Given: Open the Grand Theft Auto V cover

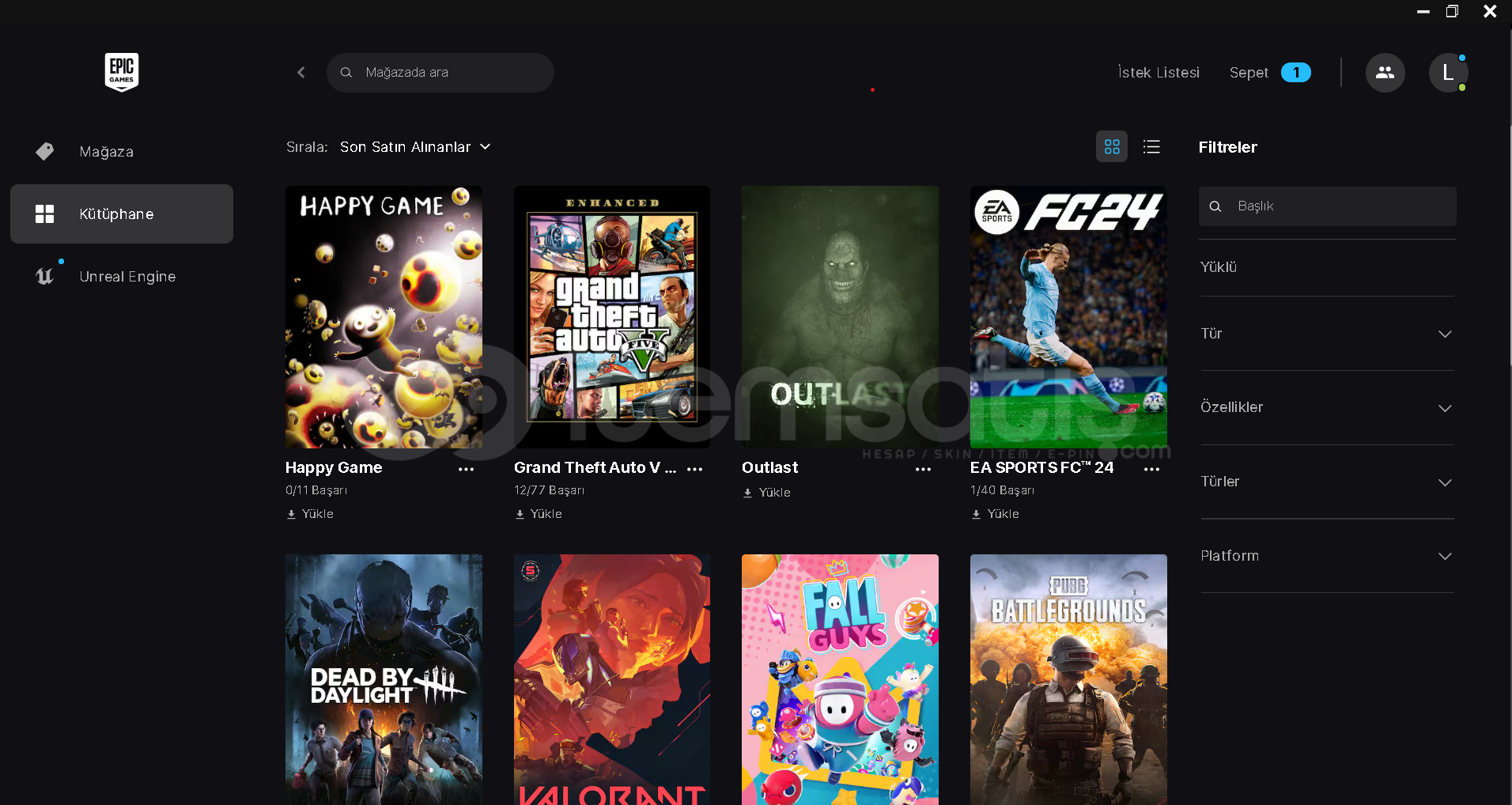Looking at the screenshot, I should [612, 317].
